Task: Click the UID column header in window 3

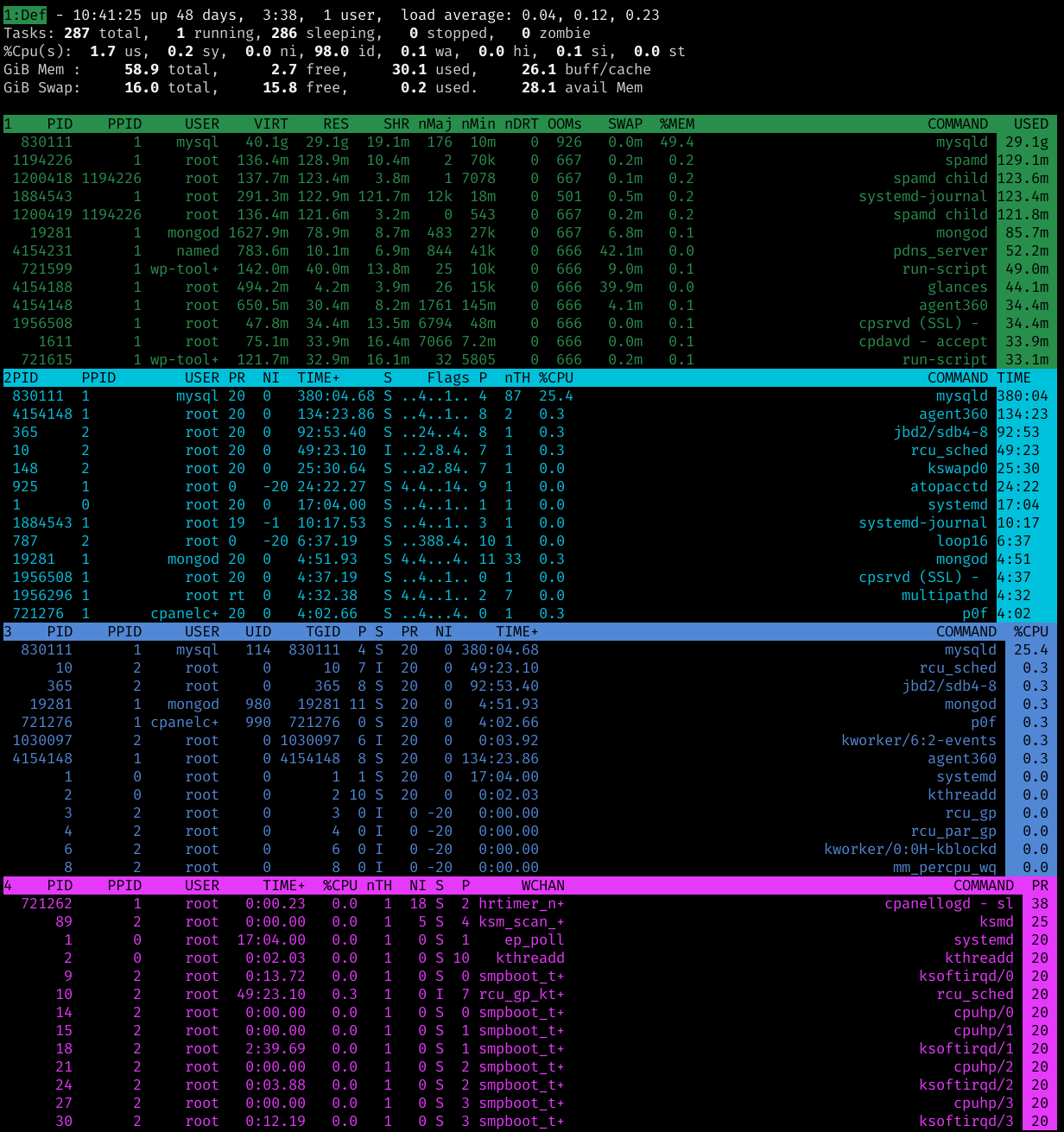Action: pos(258,631)
